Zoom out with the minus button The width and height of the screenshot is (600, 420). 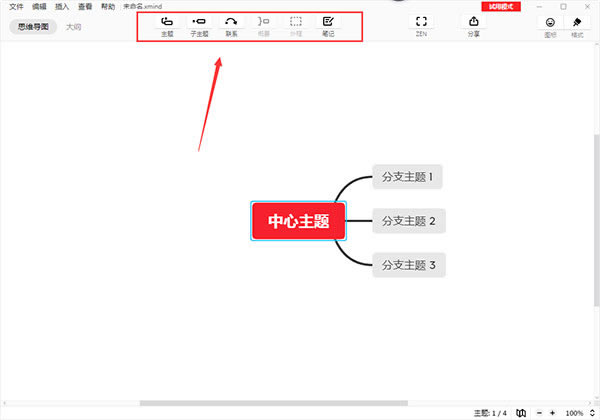coord(539,412)
